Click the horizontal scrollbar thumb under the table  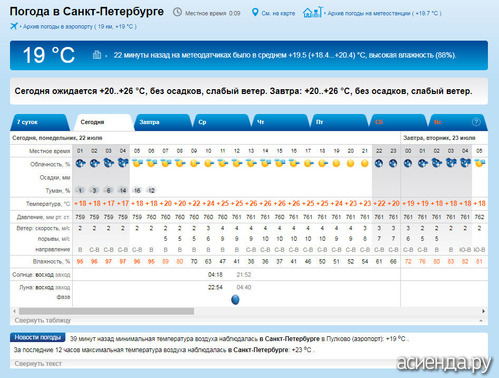106,311
